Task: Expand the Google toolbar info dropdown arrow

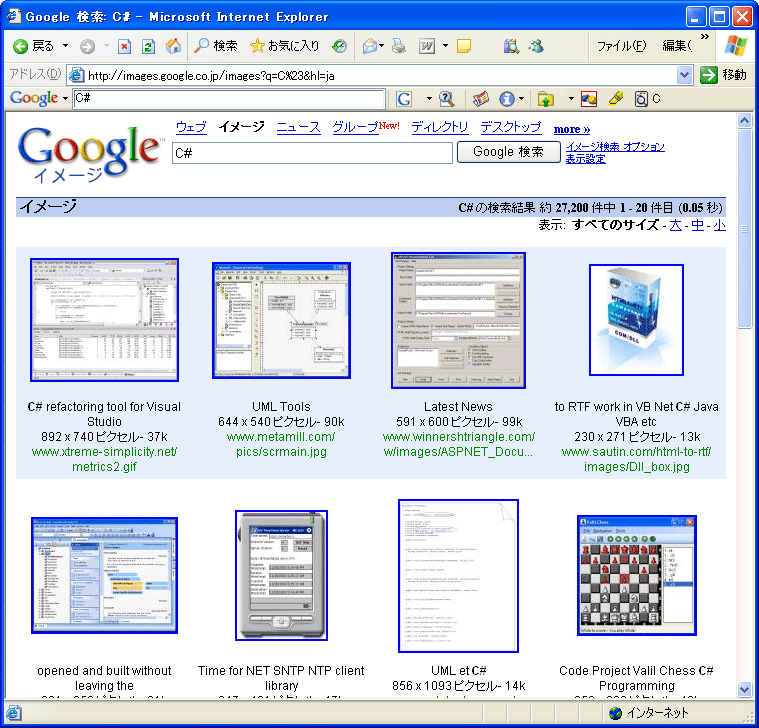Action: (x=521, y=99)
